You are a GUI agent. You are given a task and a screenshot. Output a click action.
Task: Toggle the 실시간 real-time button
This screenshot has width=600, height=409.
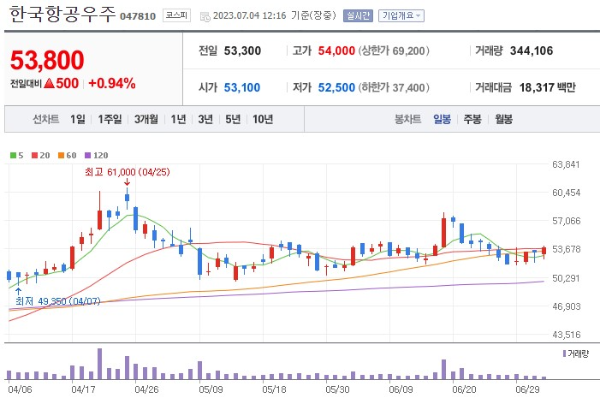[358, 16]
